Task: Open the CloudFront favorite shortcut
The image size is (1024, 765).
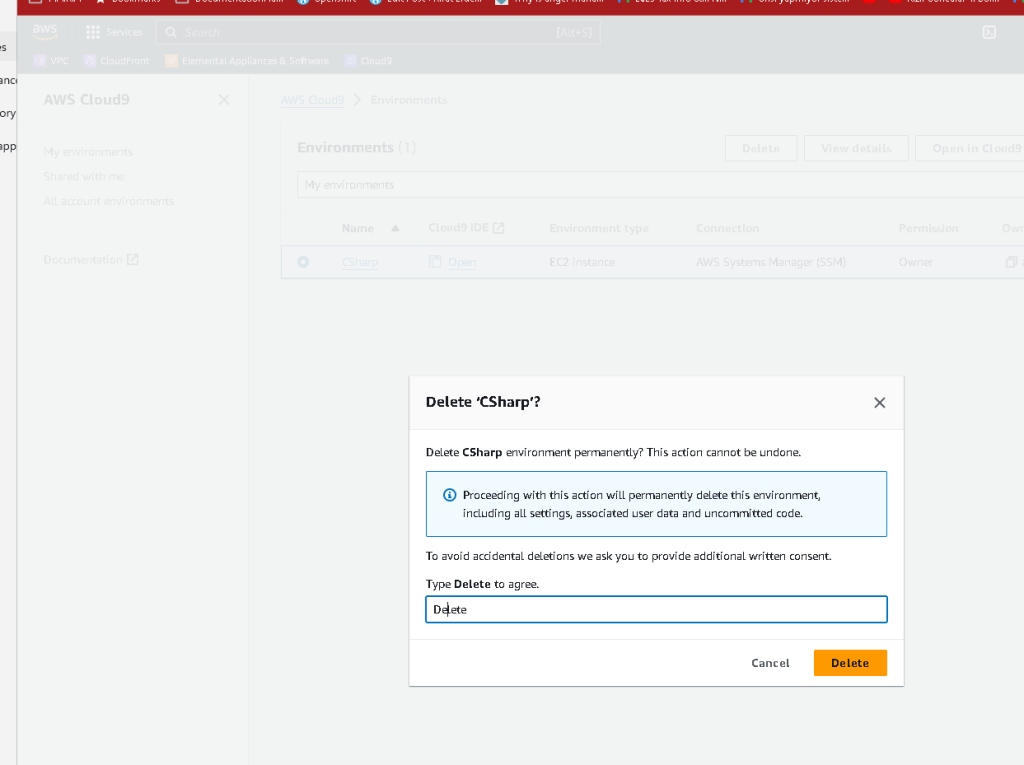Action: pyautogui.click(x=117, y=61)
